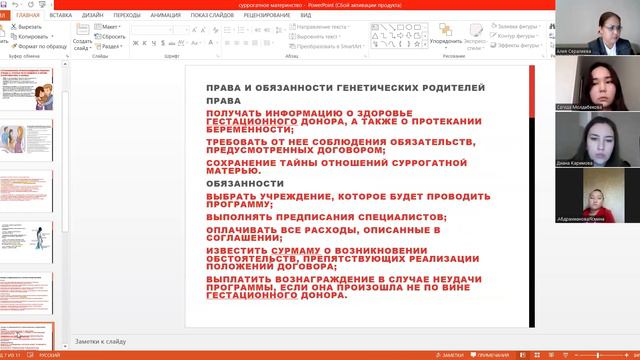Screen dimensions: 640x360
Task: Open character spacing AV menu
Action: click(182, 43)
